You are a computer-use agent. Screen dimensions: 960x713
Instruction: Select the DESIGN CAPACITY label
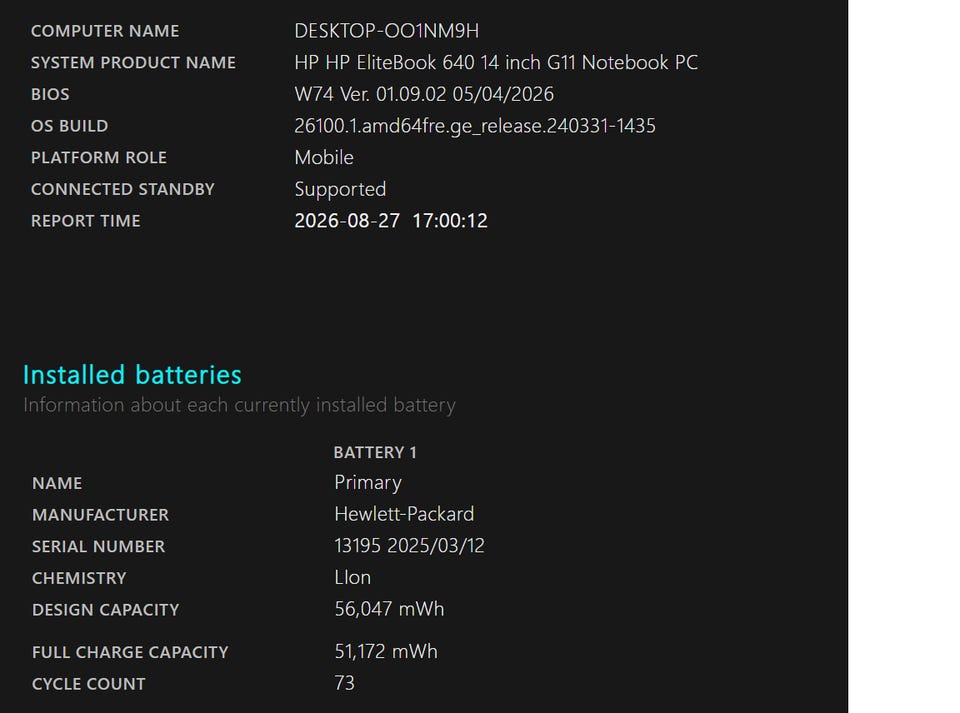pyautogui.click(x=105, y=610)
